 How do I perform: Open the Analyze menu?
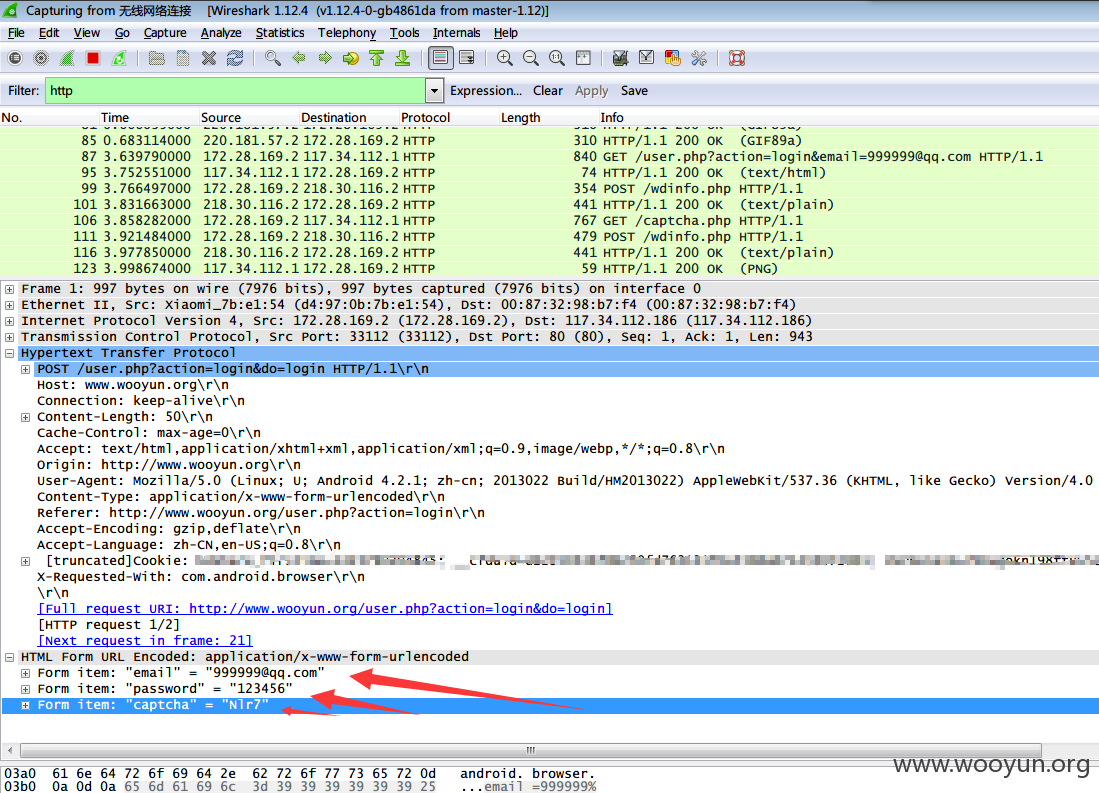(x=221, y=33)
